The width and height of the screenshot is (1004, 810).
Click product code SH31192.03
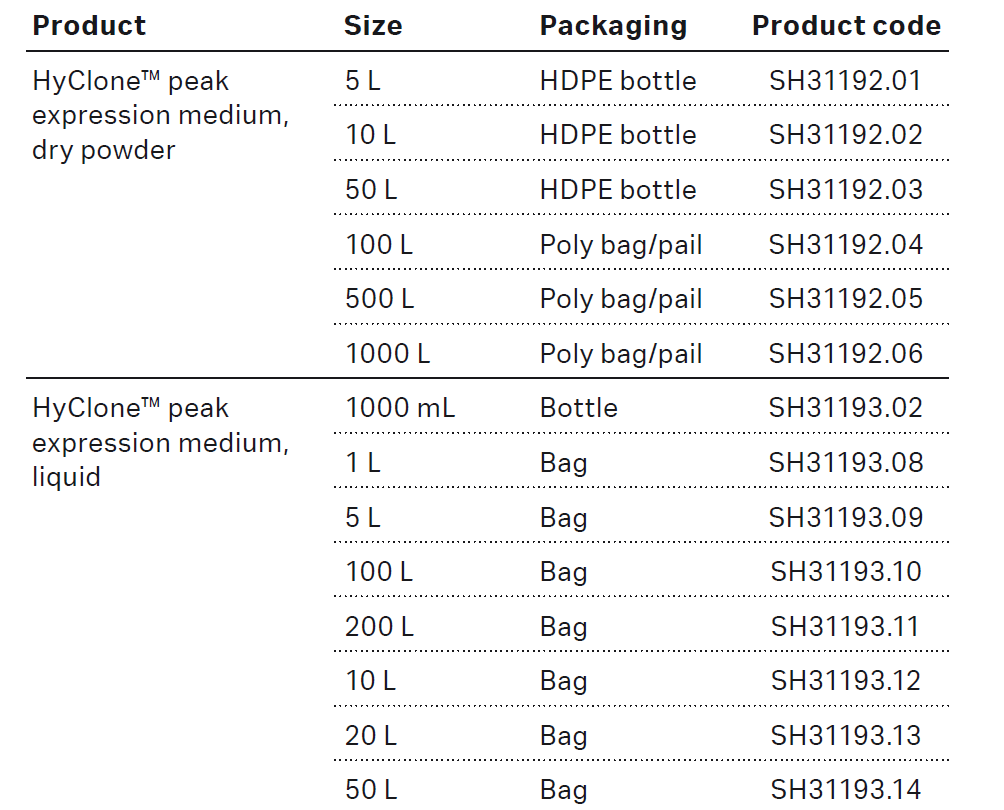point(845,190)
